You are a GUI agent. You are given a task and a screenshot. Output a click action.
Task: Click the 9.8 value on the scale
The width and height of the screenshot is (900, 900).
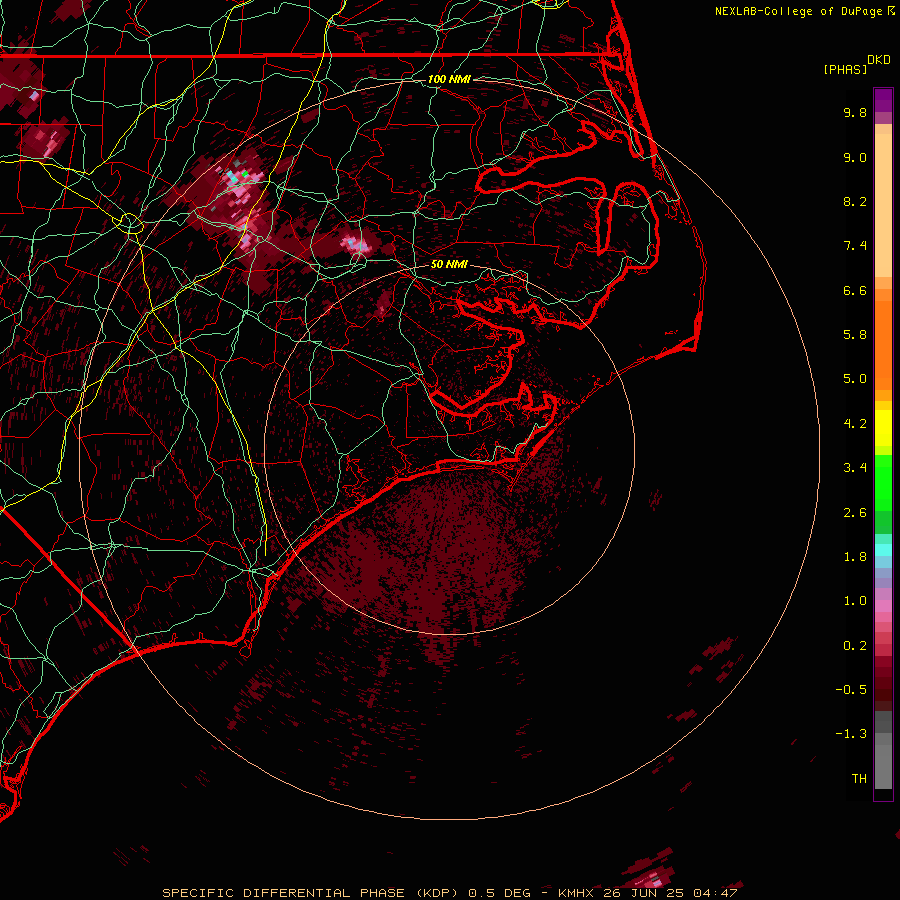tap(855, 112)
